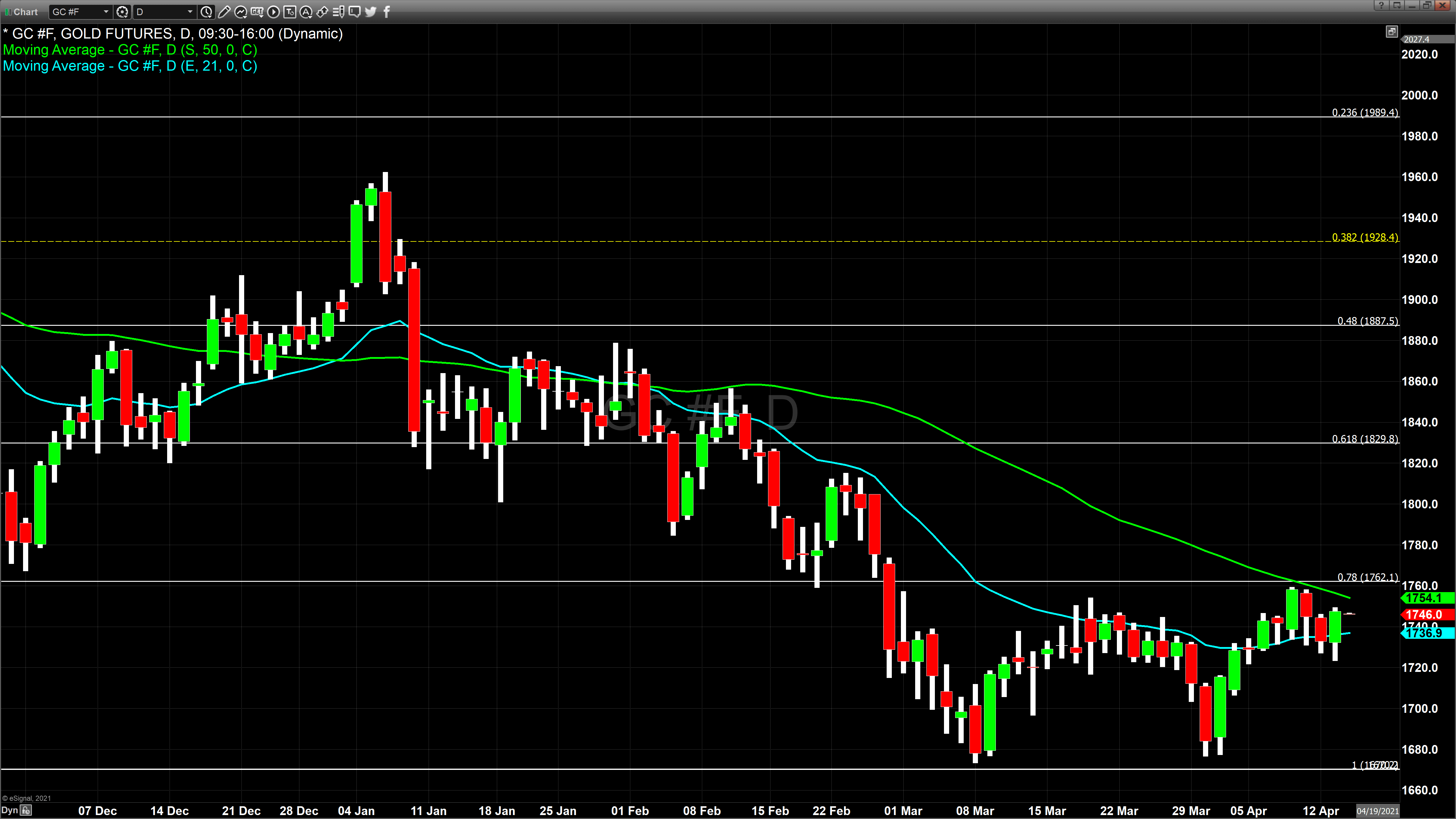Select the pencil drawing tool
1456x819 pixels.
tap(224, 11)
